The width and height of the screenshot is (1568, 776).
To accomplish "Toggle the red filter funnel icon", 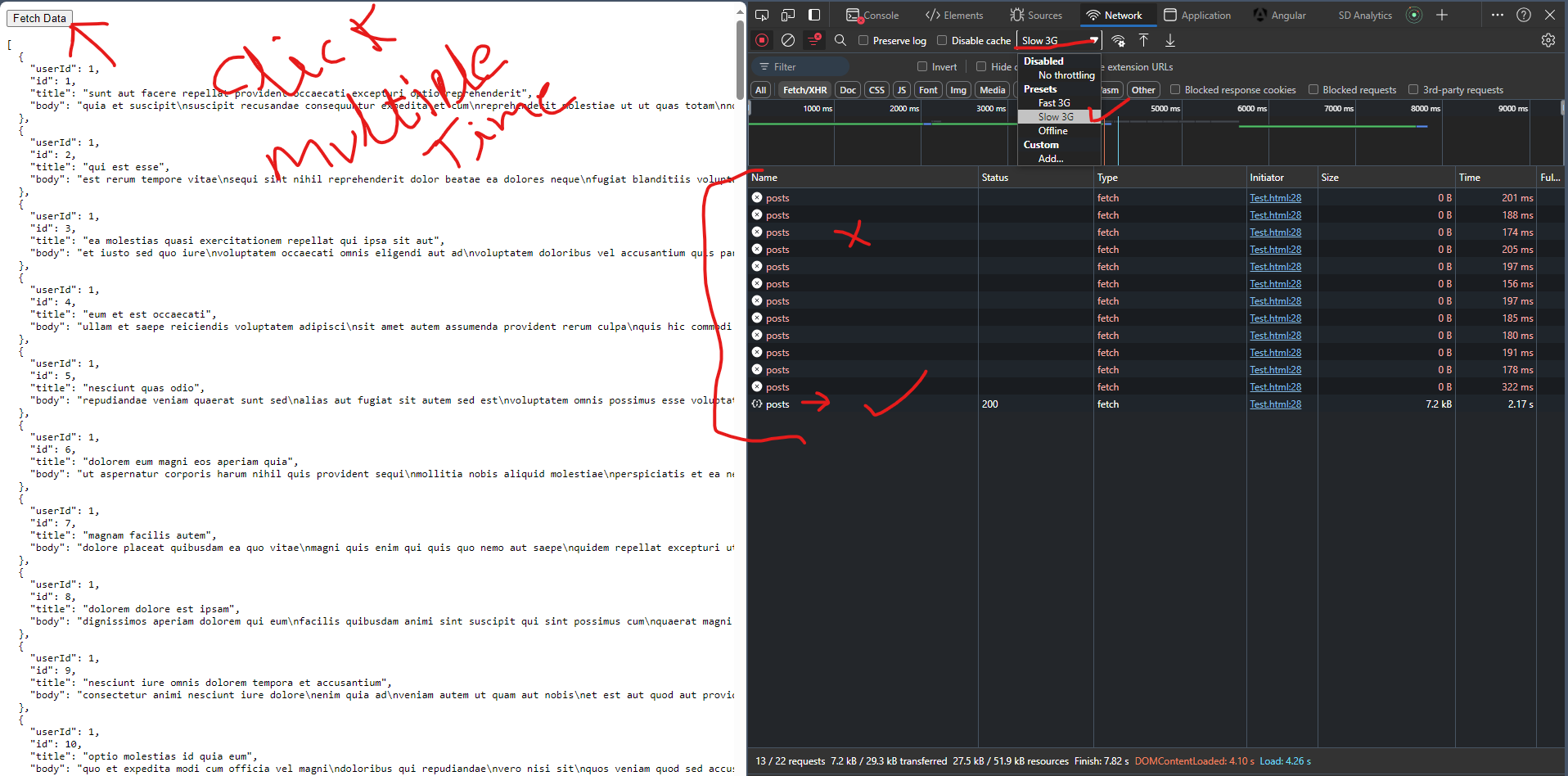I will (814, 40).
